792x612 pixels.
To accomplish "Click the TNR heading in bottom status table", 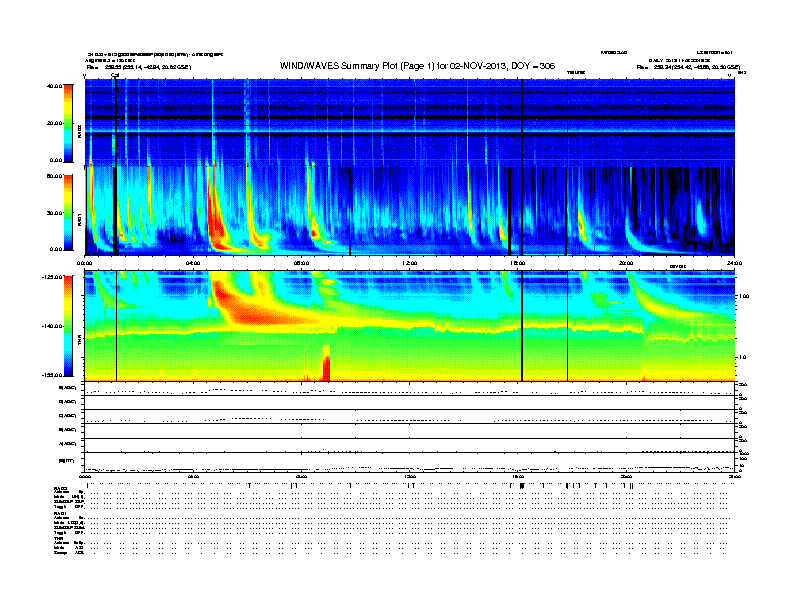I will 58,538.
